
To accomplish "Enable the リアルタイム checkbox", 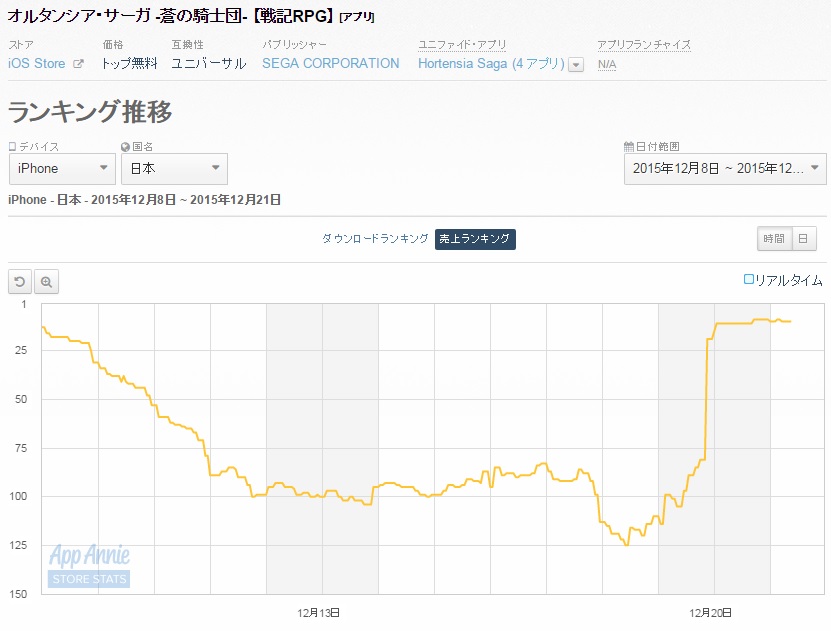I will click(748, 279).
